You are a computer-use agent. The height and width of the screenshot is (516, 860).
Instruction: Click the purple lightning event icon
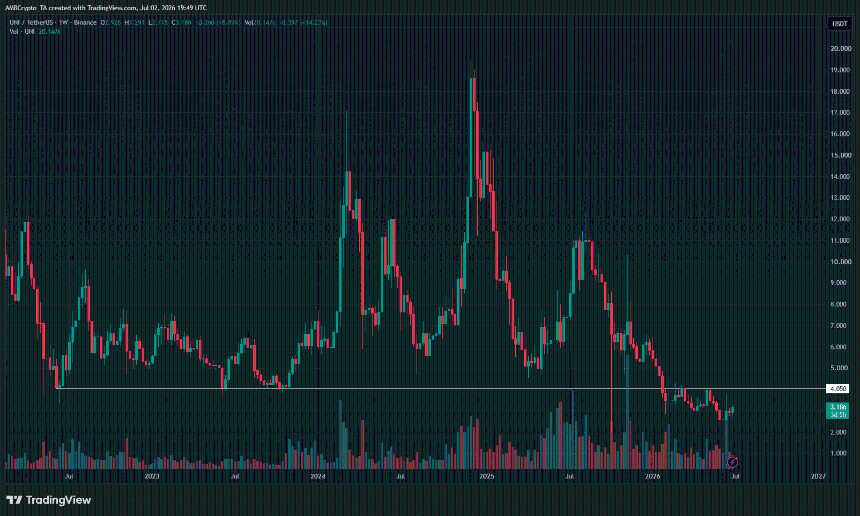click(732, 463)
